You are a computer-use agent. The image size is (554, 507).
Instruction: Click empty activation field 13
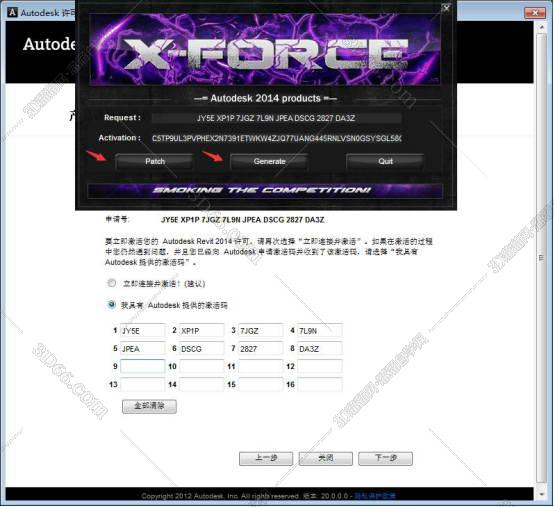click(143, 384)
